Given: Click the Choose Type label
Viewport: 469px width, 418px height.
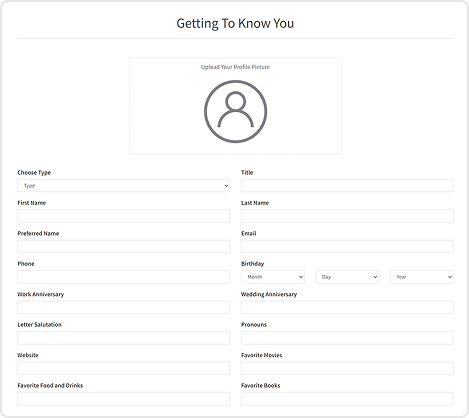Looking at the screenshot, I should tap(34, 173).
